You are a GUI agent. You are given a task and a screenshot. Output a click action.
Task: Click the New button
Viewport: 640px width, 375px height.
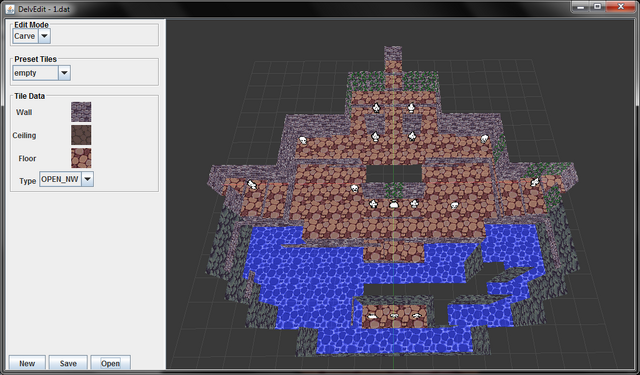[27, 363]
